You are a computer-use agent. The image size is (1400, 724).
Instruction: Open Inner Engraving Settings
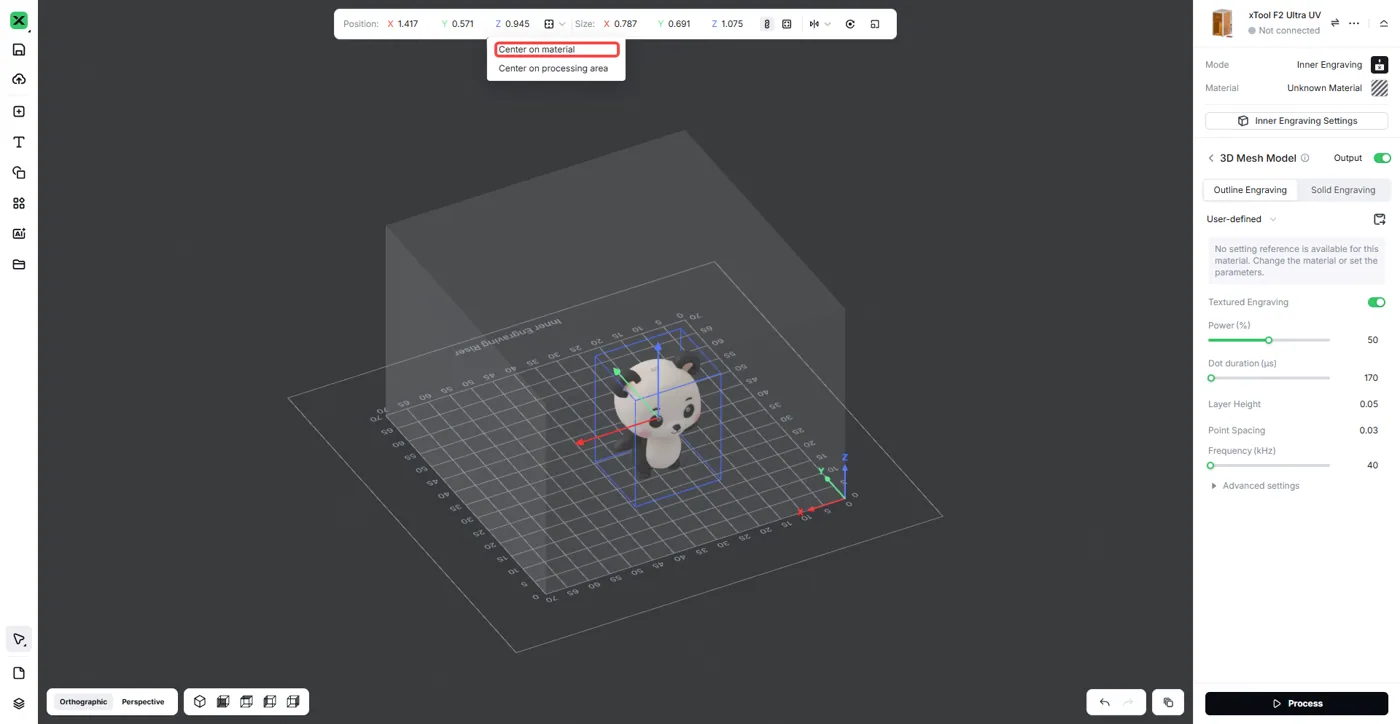click(1296, 121)
